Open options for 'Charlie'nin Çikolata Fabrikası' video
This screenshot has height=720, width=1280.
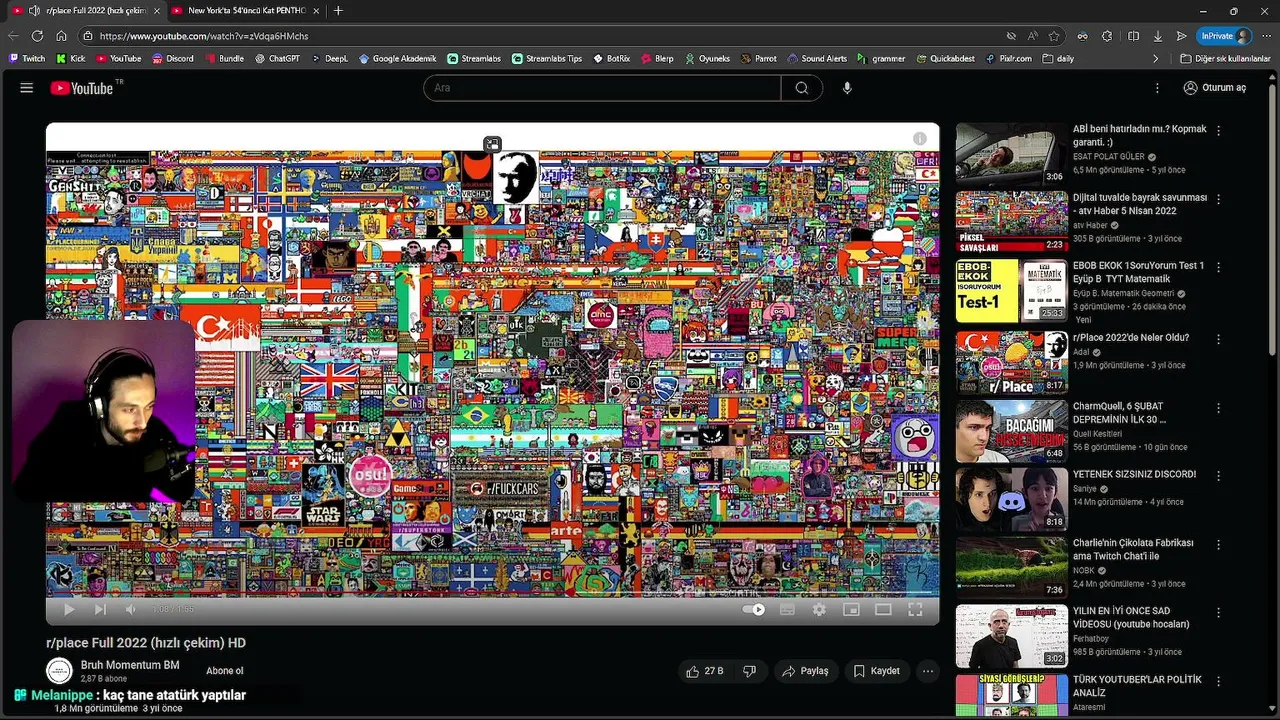1218,544
